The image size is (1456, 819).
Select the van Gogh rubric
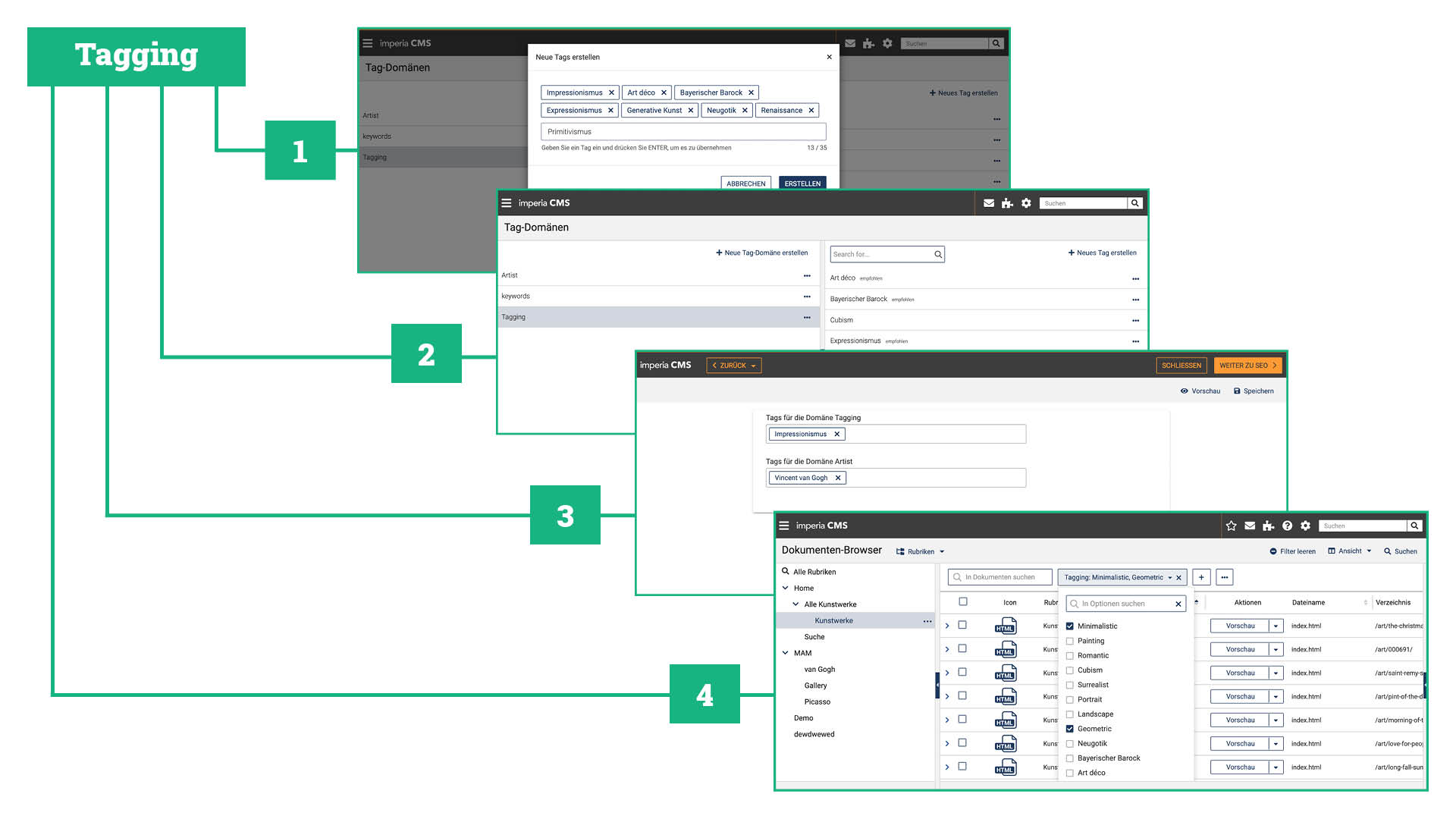(x=819, y=670)
